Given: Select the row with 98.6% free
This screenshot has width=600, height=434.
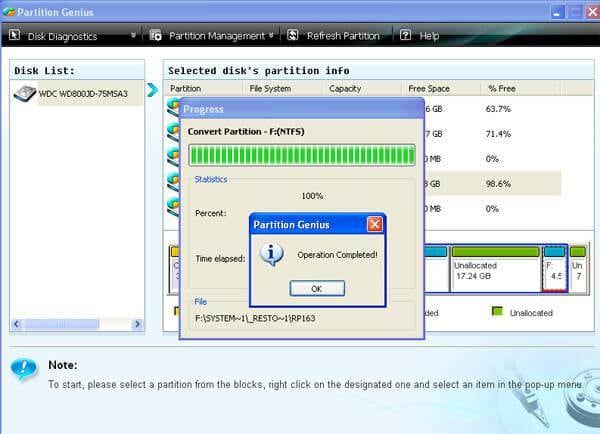Looking at the screenshot, I should (492, 184).
